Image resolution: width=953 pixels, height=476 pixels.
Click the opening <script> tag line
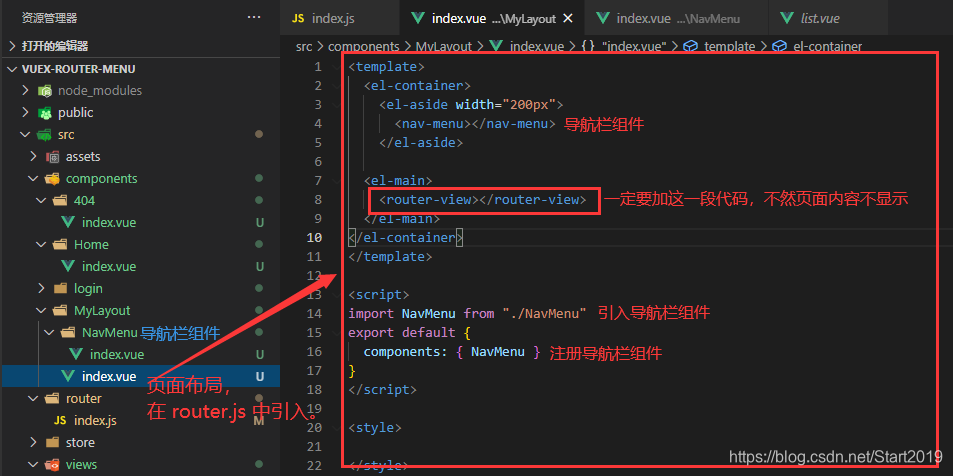coord(379,295)
